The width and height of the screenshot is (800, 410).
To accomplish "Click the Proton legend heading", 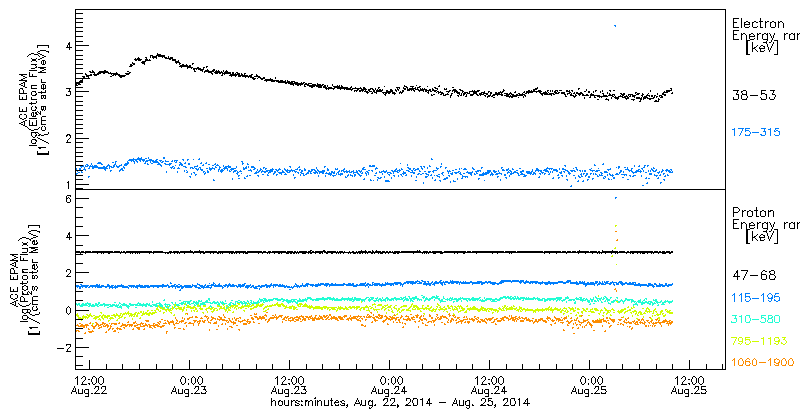I will click(754, 213).
